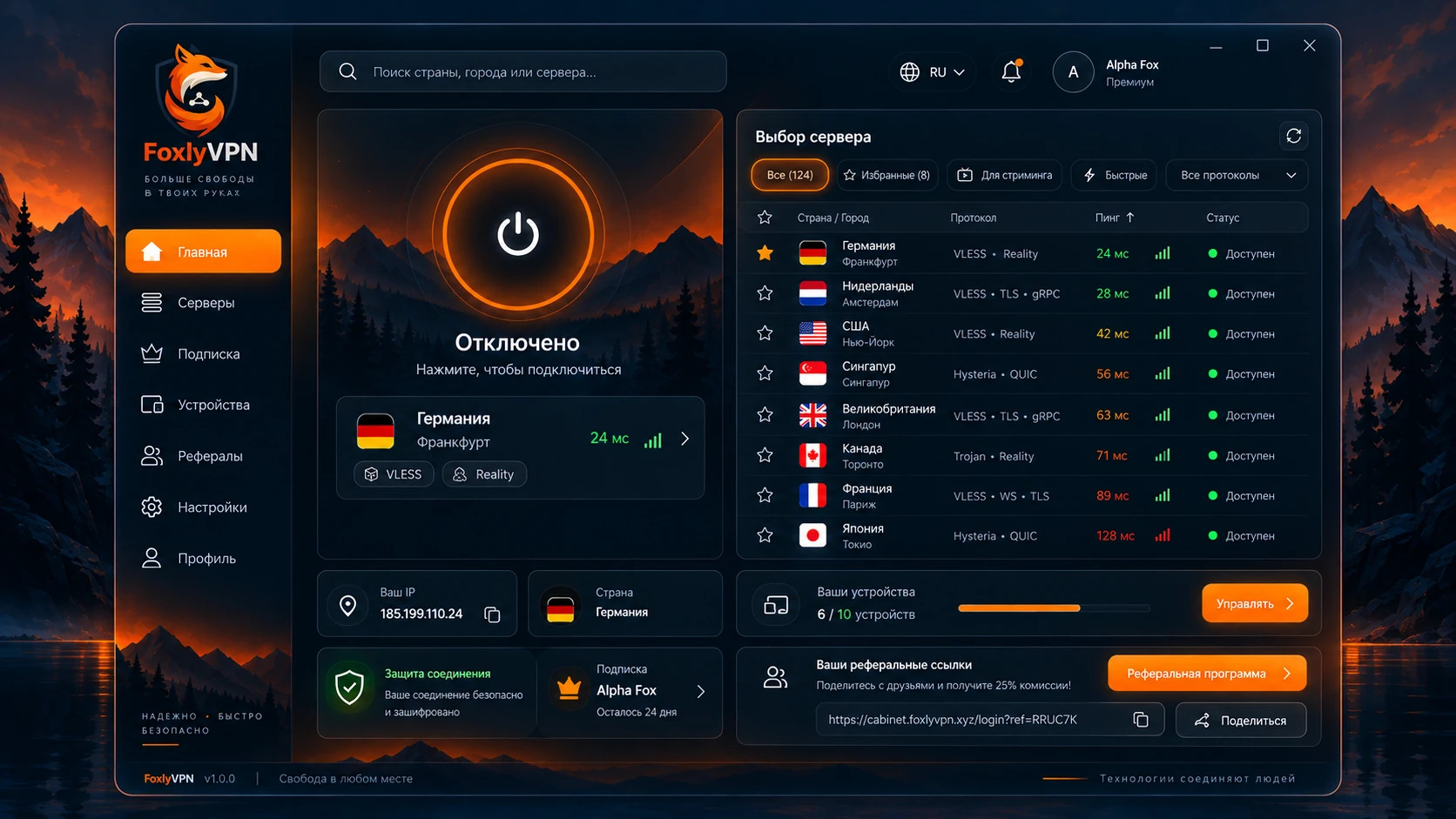Click the referral people icon
1456x819 pixels.
point(775,677)
